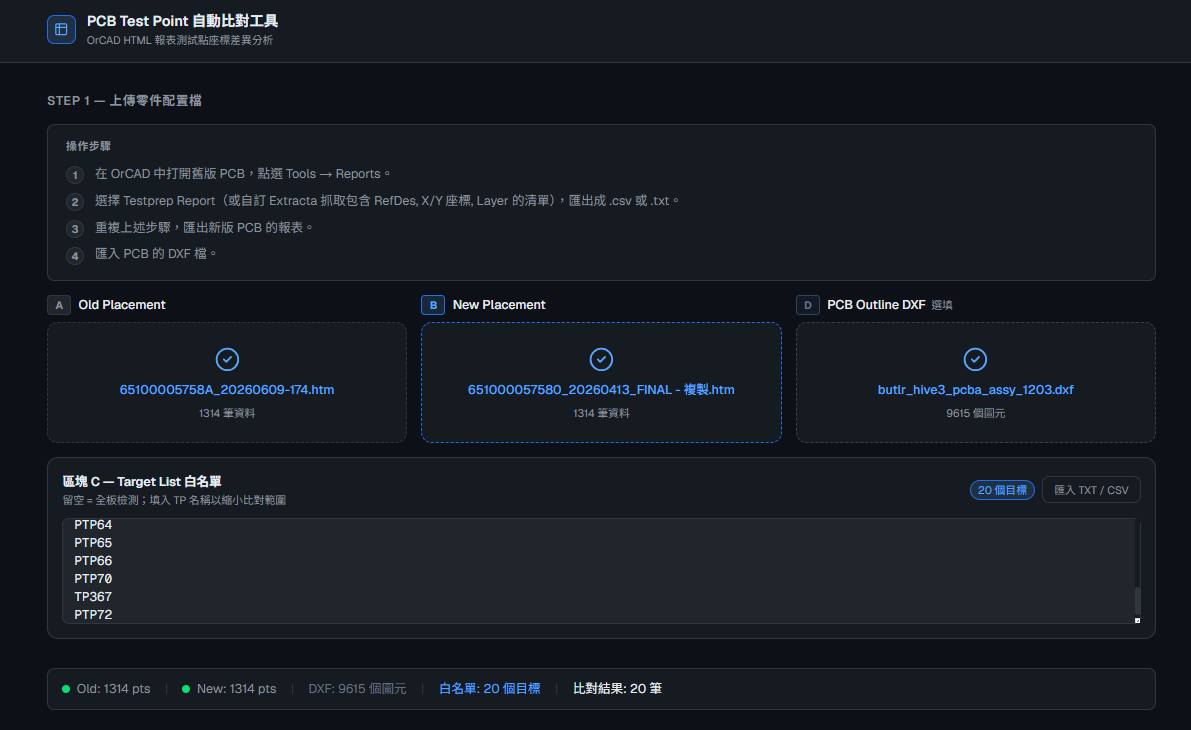The width and height of the screenshot is (1191, 730).
Task: Click the PTP72 line in target list
Action: click(x=93, y=615)
